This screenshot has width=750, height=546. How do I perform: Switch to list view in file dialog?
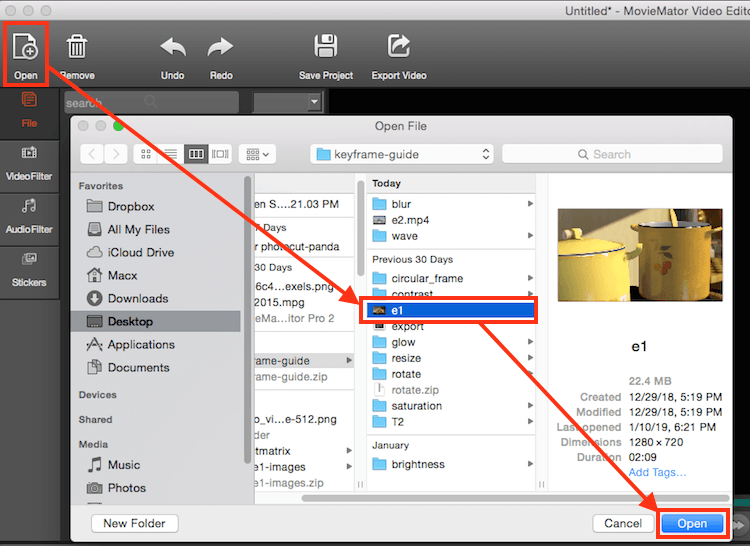[x=171, y=154]
